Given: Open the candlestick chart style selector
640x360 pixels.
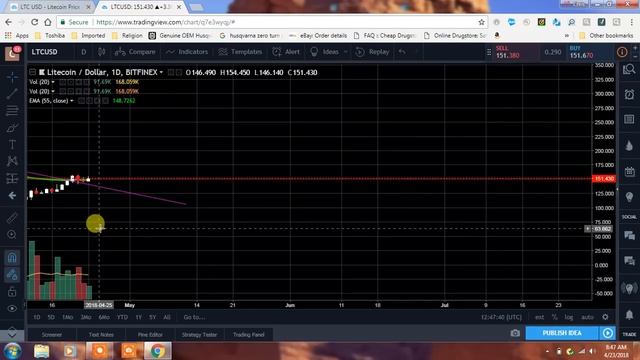Looking at the screenshot, I should [101, 52].
